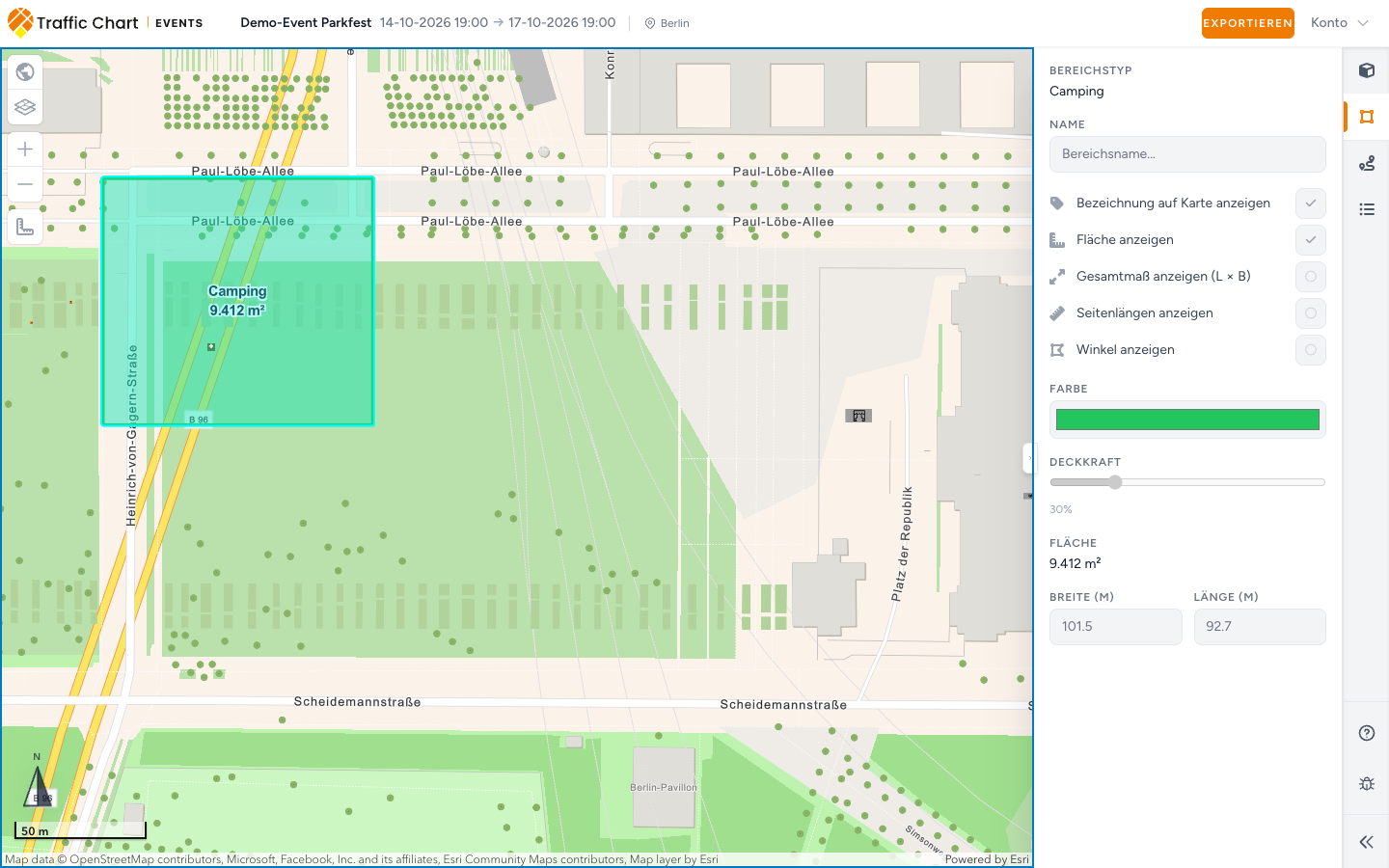Image resolution: width=1389 pixels, height=868 pixels.
Task: Toggle 'Bezeichnung auf Karte anzeigen' checkbox
Action: pyautogui.click(x=1311, y=203)
